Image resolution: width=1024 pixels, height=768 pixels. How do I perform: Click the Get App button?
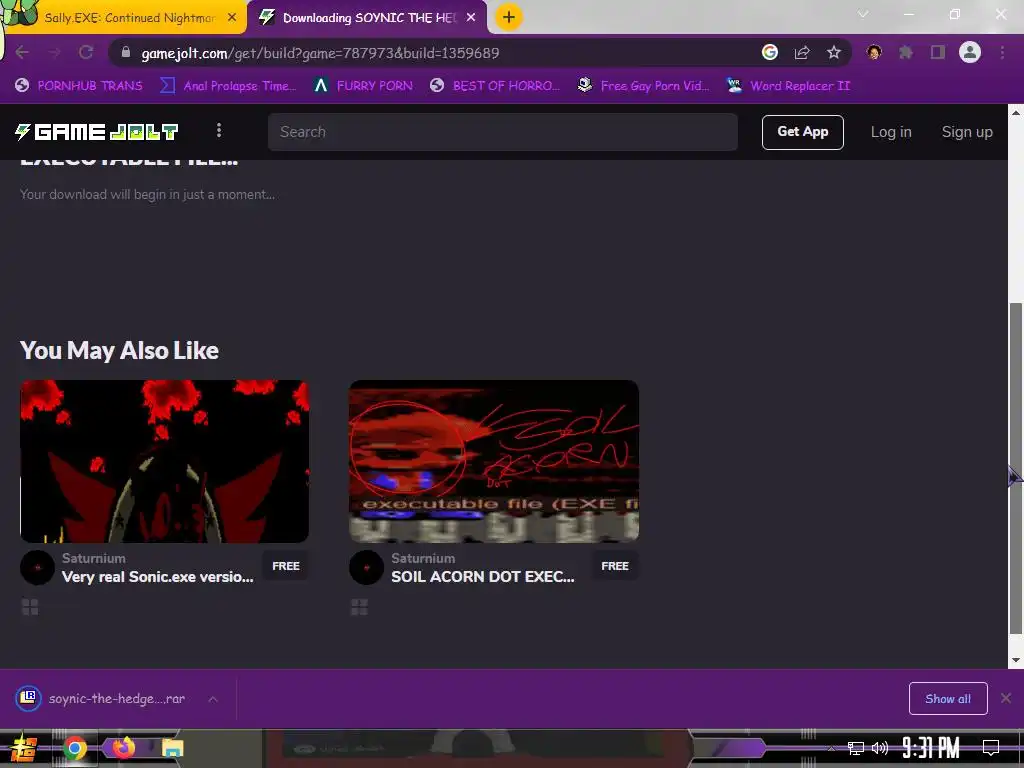click(803, 132)
